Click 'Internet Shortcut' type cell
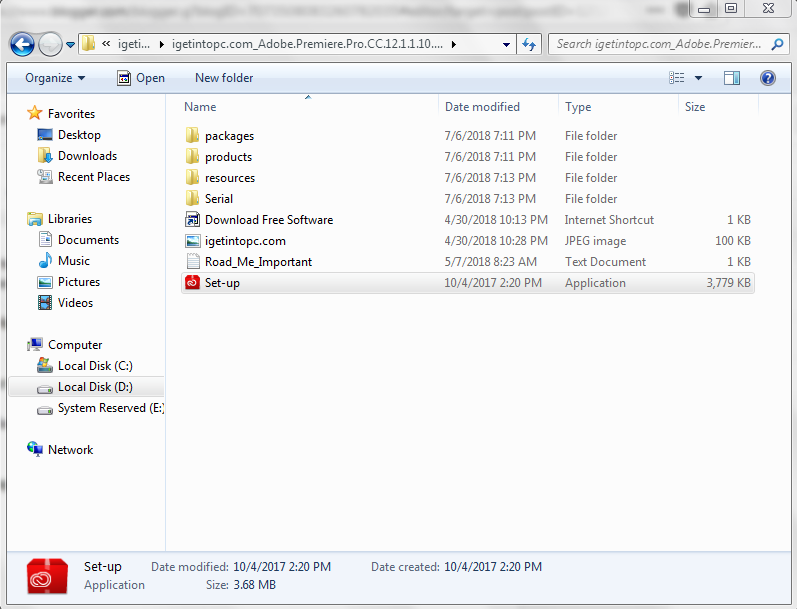 pyautogui.click(x=609, y=220)
